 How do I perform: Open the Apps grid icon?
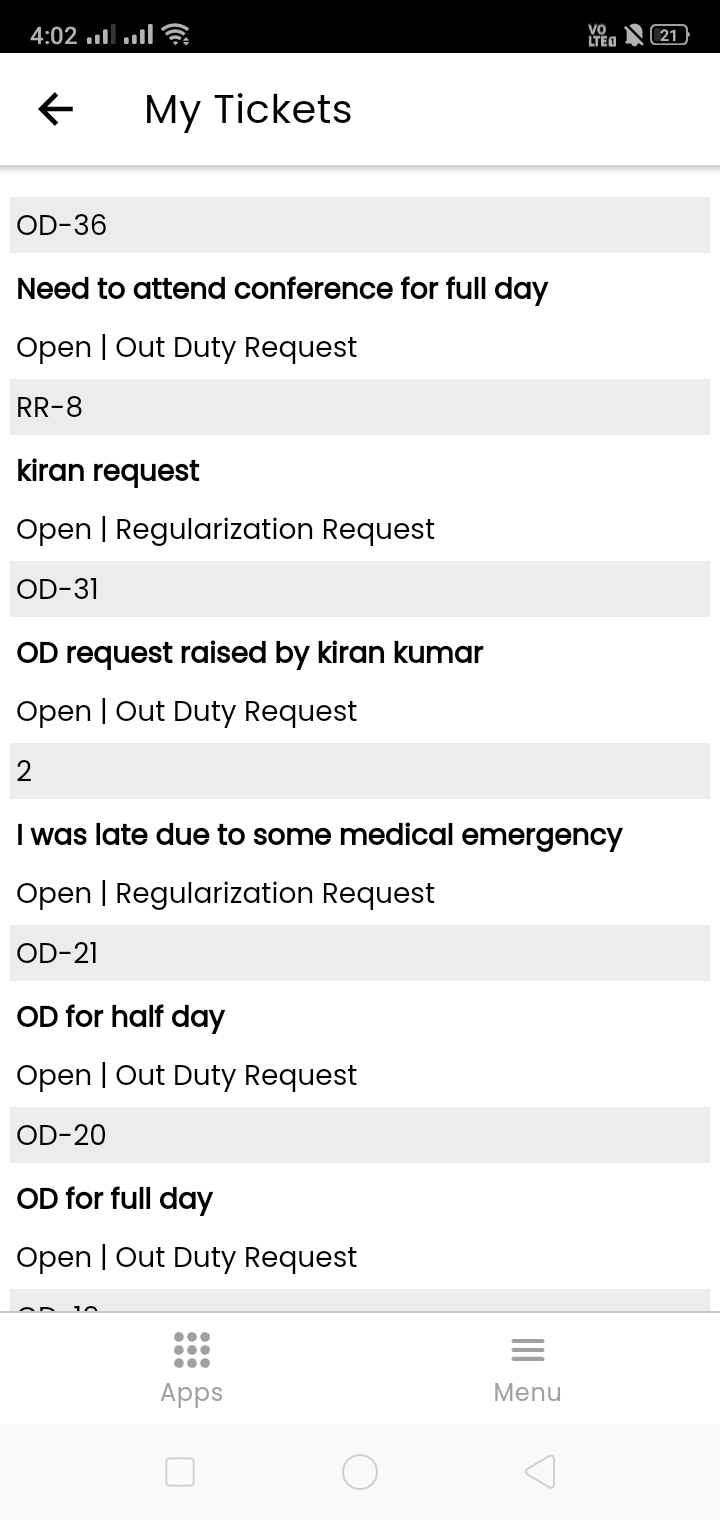(x=191, y=1349)
